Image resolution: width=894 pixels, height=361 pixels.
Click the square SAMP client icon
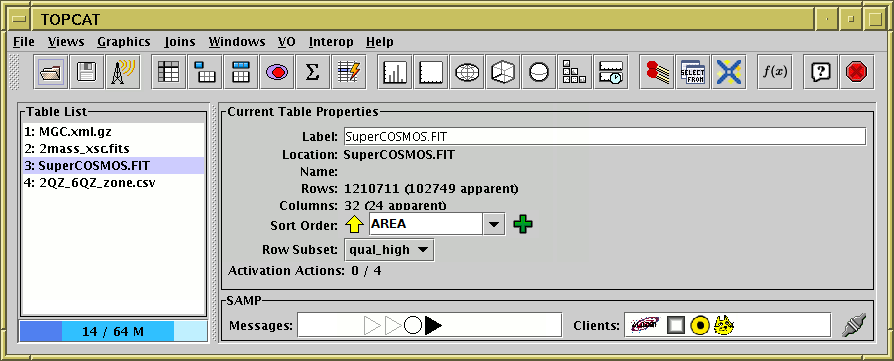[676, 325]
